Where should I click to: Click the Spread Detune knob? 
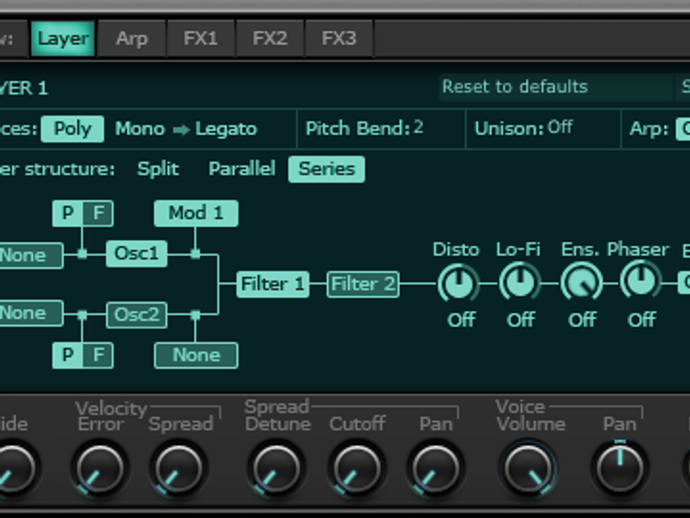[276, 469]
